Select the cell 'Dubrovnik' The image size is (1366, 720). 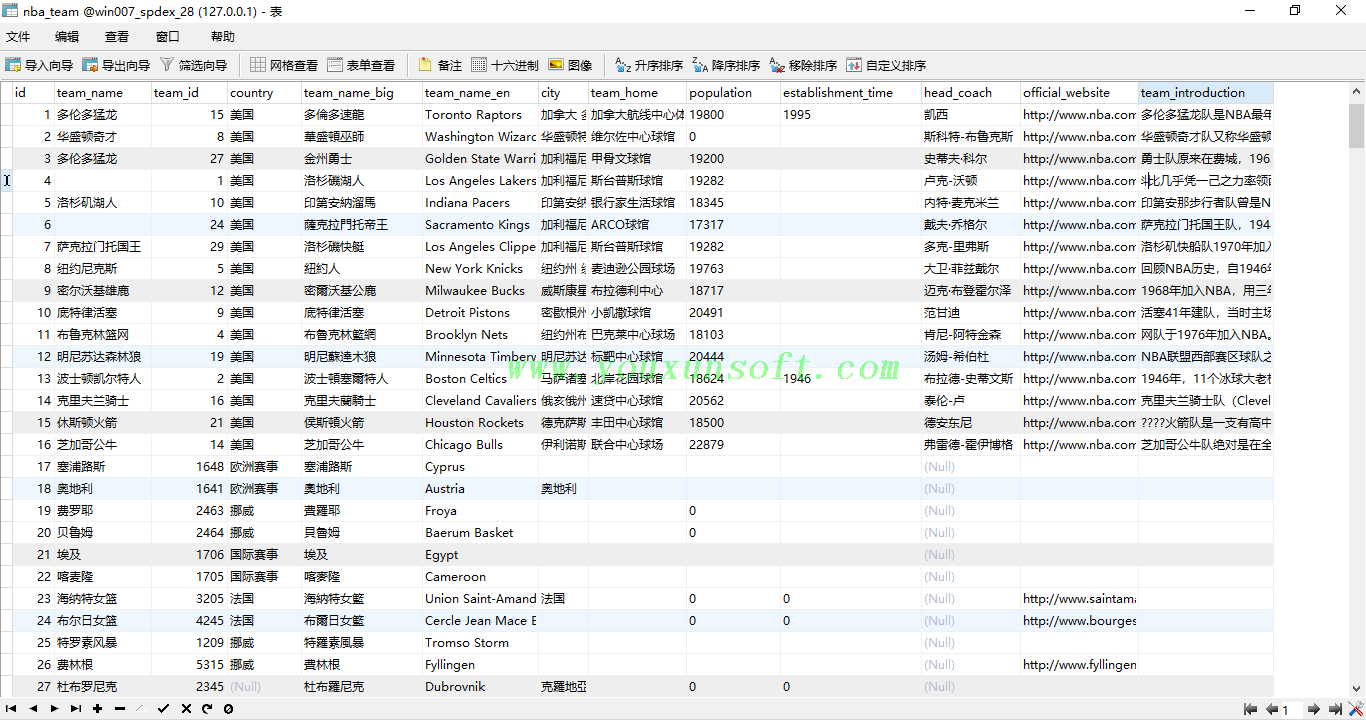(480, 687)
